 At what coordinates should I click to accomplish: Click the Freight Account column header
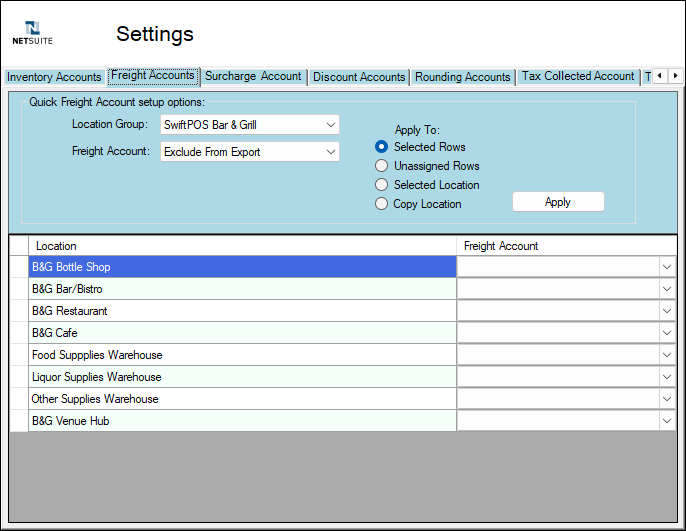pos(566,246)
